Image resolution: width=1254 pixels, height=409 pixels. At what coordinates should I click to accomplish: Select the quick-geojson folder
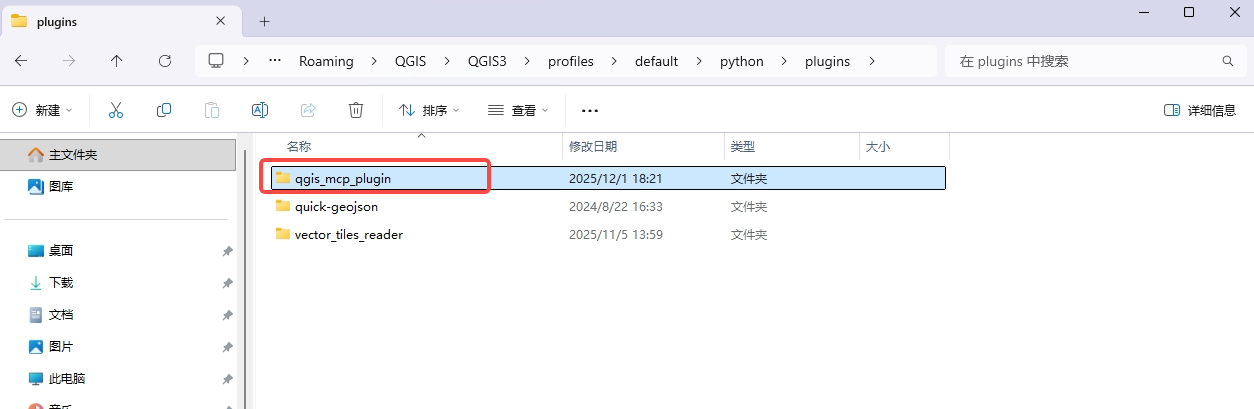coord(608,206)
